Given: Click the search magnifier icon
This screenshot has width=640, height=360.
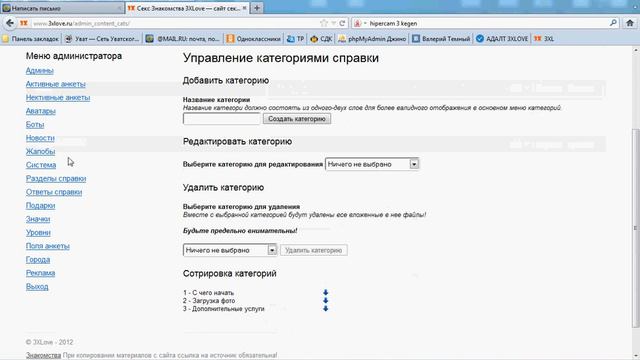Looking at the screenshot, I should tap(613, 23).
